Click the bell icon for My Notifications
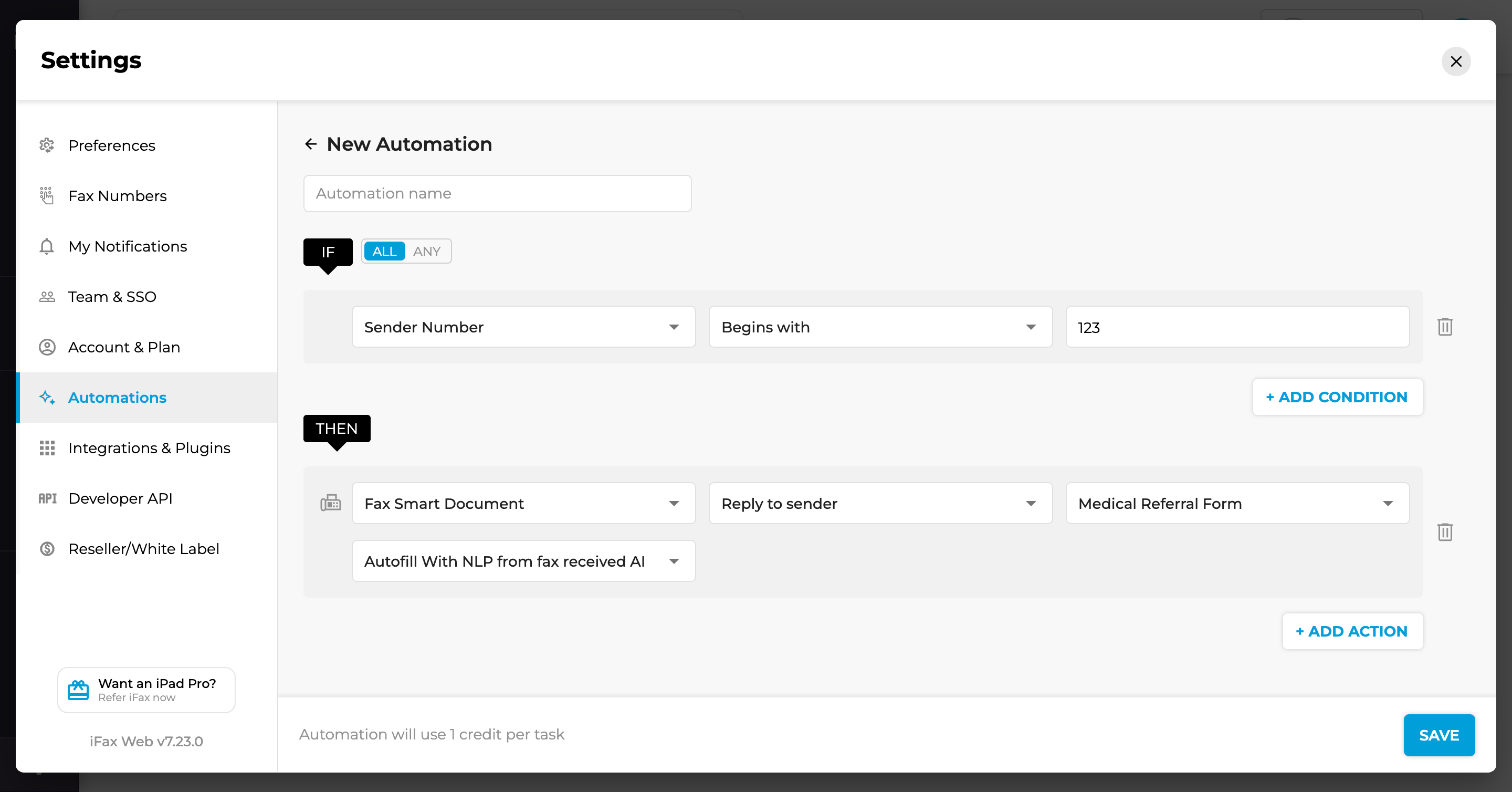This screenshot has height=792, width=1512. coord(47,246)
